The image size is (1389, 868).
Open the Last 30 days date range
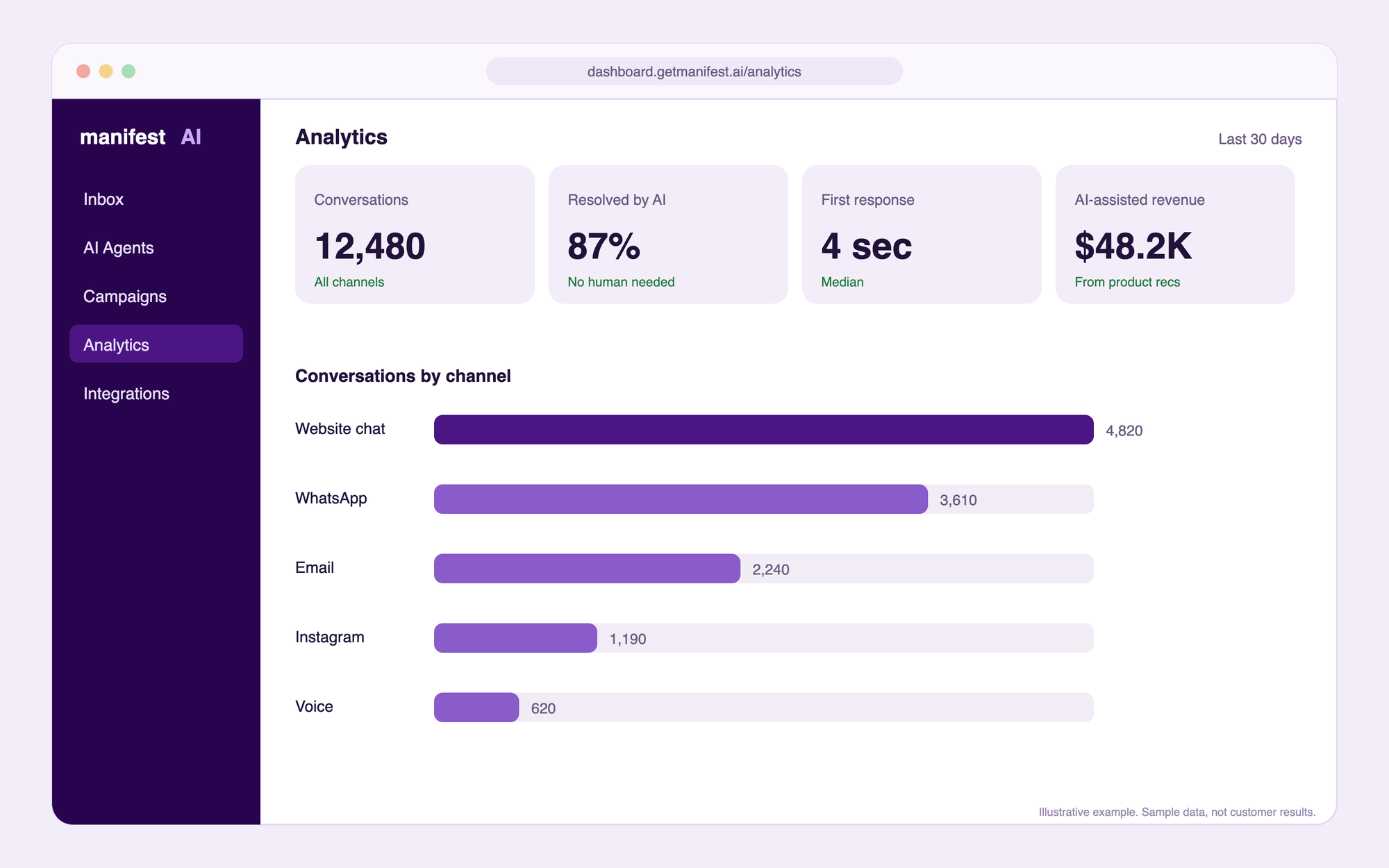click(1260, 139)
